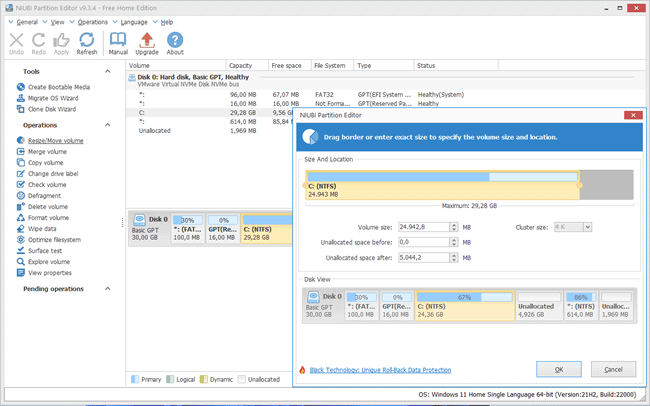Choose Change drive label operation

point(48,174)
